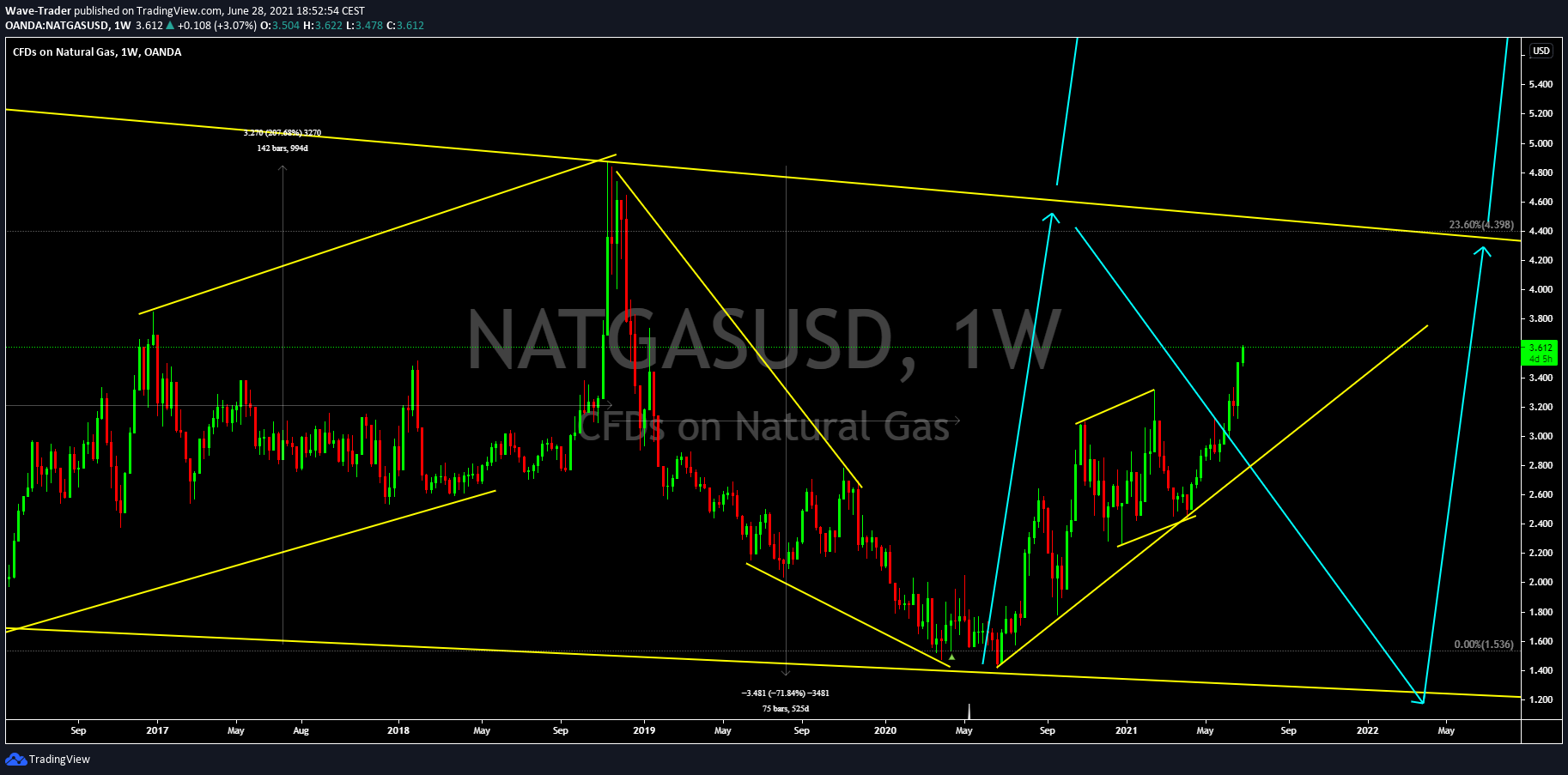Viewport: 1568px width, 775px height.
Task: Click the 2019 label on time axis
Action: point(644,731)
